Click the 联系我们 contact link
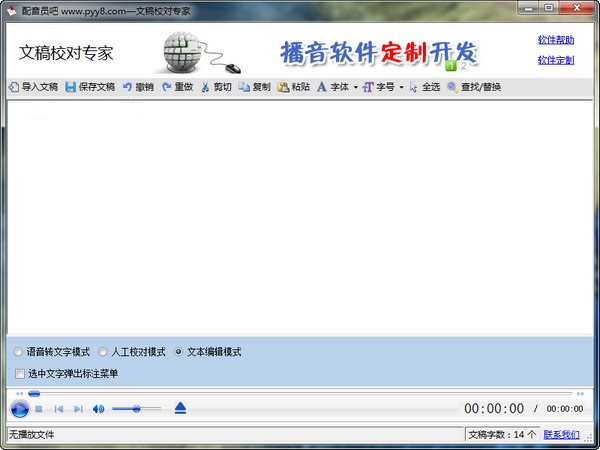Image resolution: width=600 pixels, height=450 pixels. [x=561, y=435]
